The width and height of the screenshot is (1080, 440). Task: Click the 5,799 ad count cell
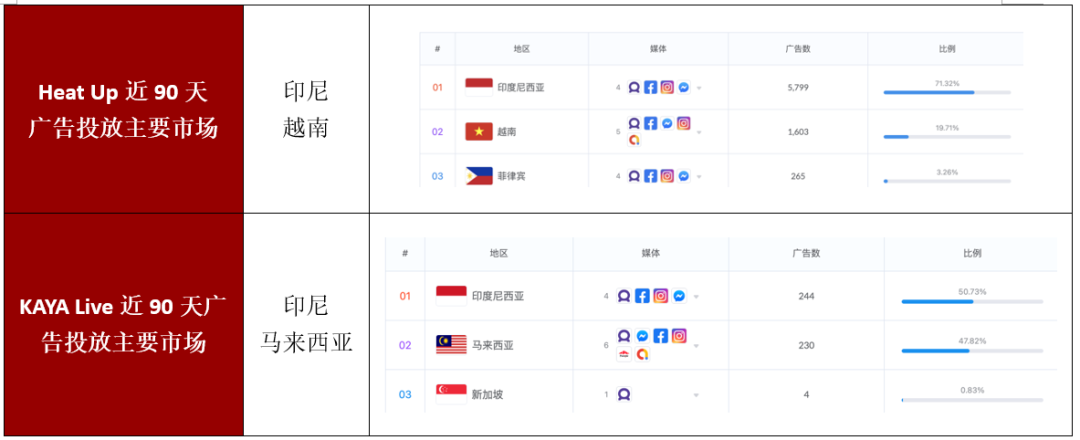pyautogui.click(x=797, y=88)
